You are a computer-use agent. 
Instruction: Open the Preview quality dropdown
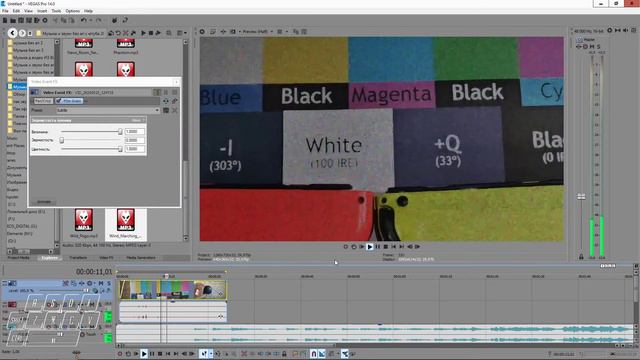[257, 31]
